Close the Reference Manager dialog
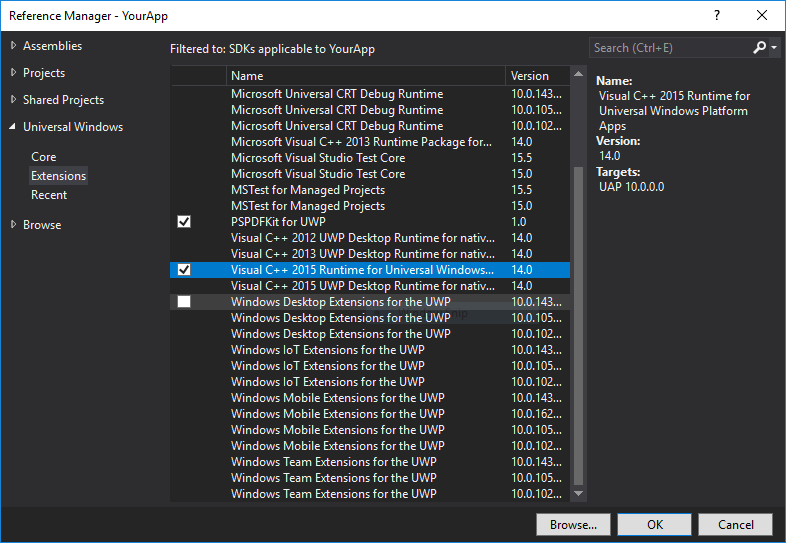Image resolution: width=786 pixels, height=543 pixels. coord(763,15)
